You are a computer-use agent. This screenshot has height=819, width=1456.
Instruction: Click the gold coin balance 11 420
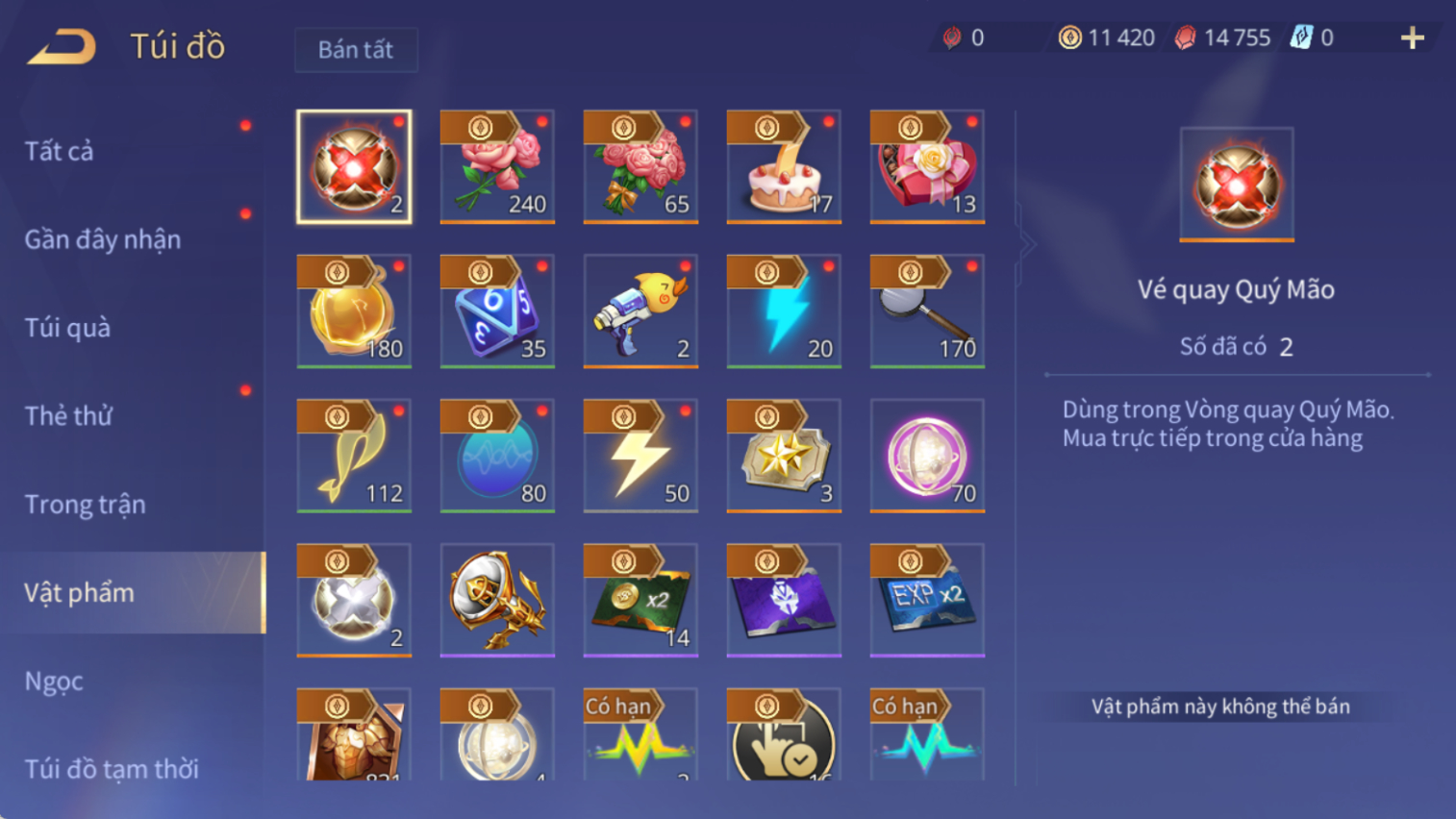point(1107,37)
